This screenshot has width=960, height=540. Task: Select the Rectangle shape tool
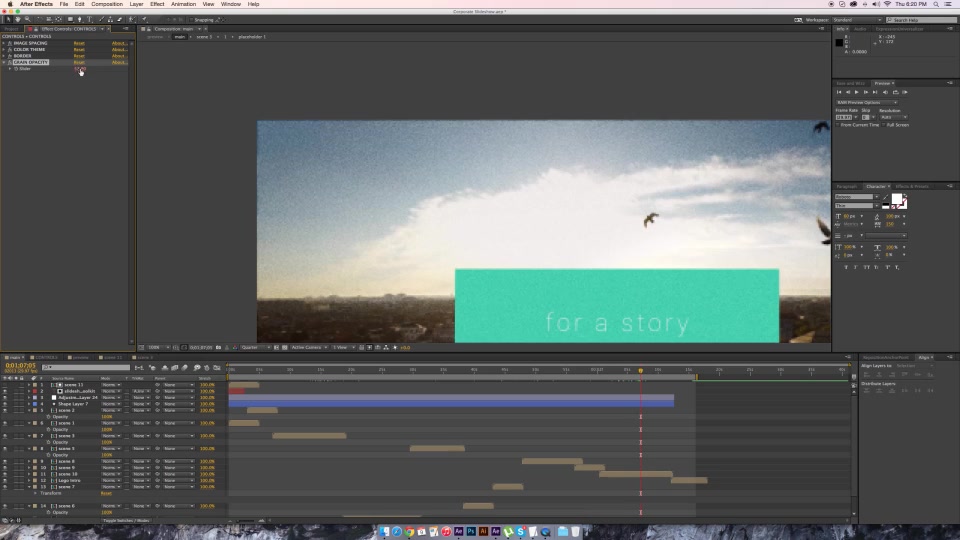(x=70, y=20)
